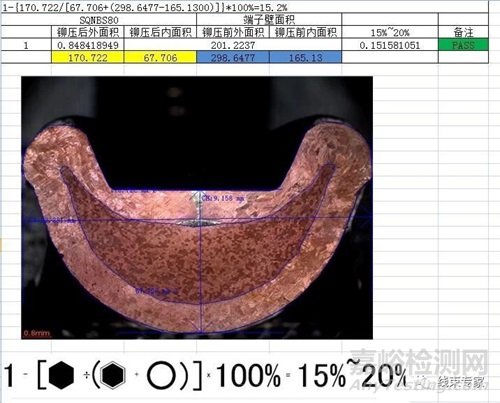Viewport: 500px width, 403px height.
Task: Click the 备注 header cell
Action: (463, 32)
